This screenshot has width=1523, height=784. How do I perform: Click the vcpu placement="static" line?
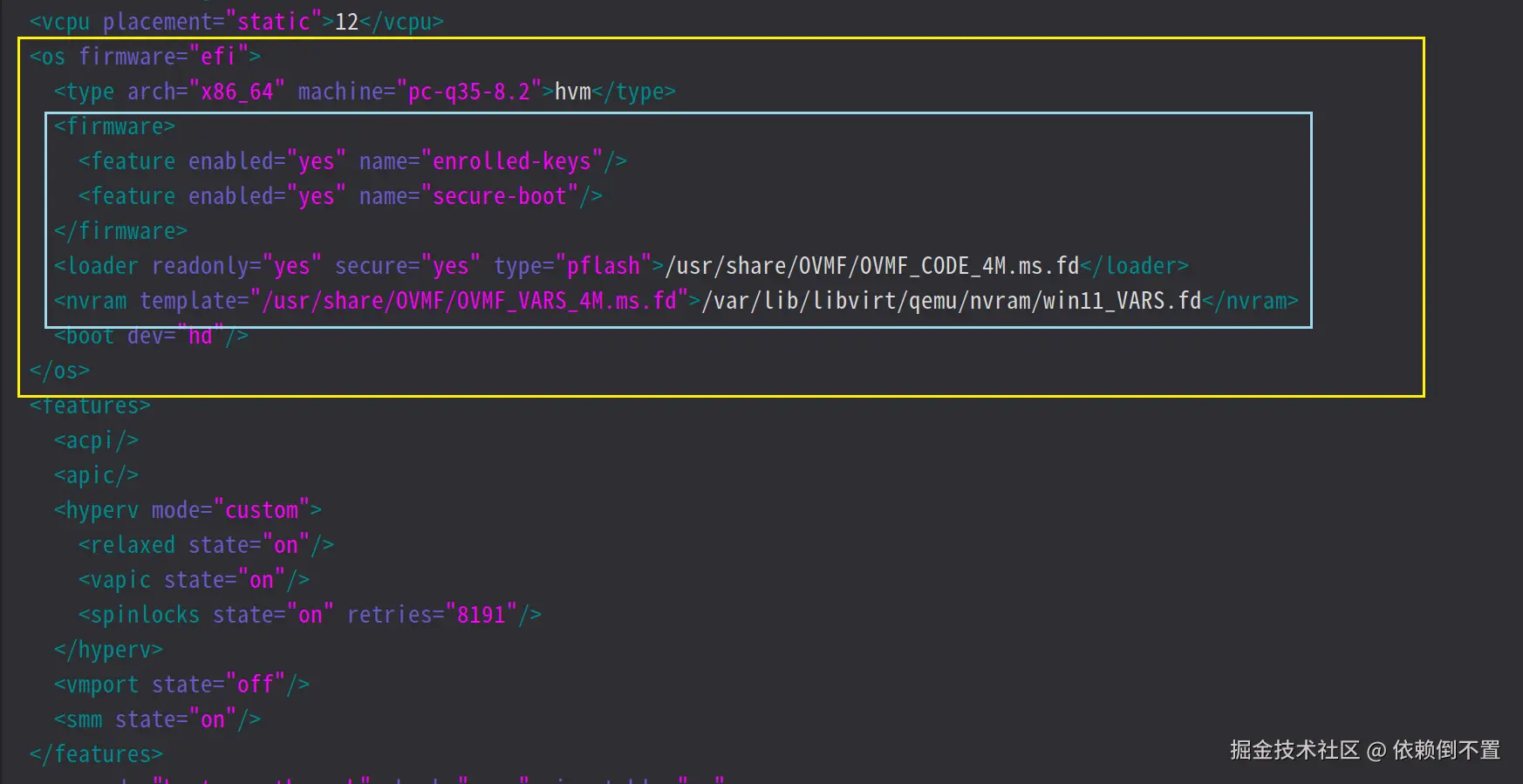[x=236, y=22]
